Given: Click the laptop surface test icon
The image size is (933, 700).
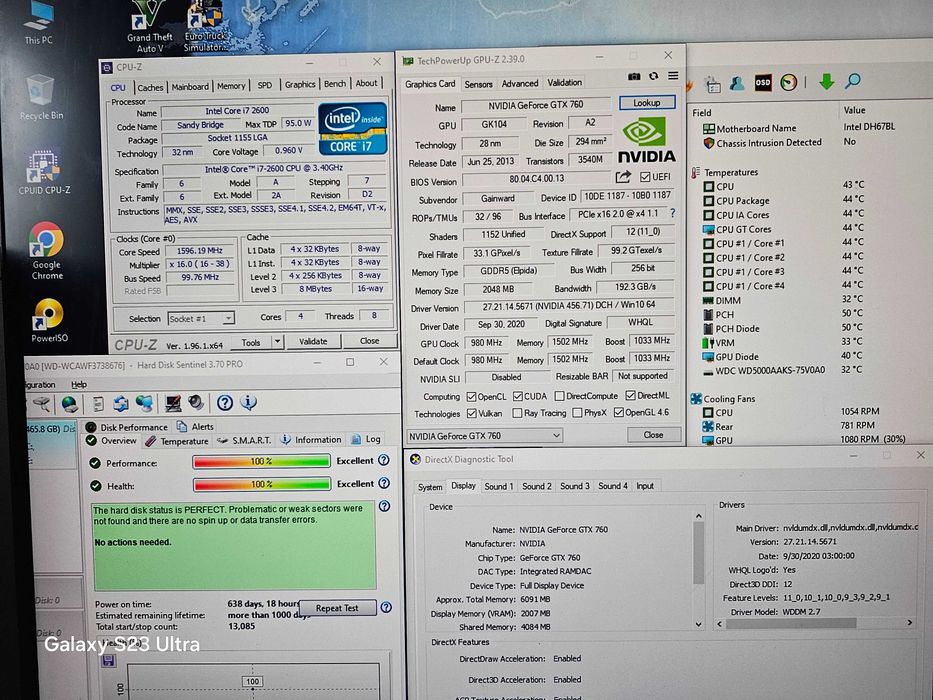Looking at the screenshot, I should 173,403.
